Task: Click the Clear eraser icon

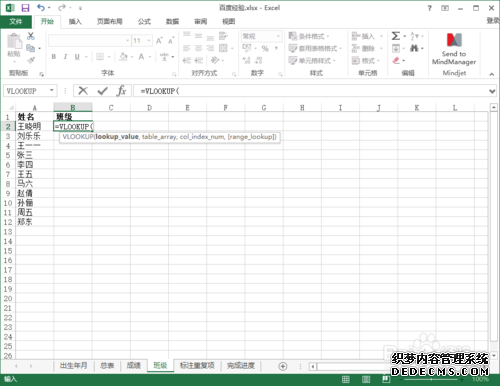Action: pyautogui.click(x=396, y=60)
